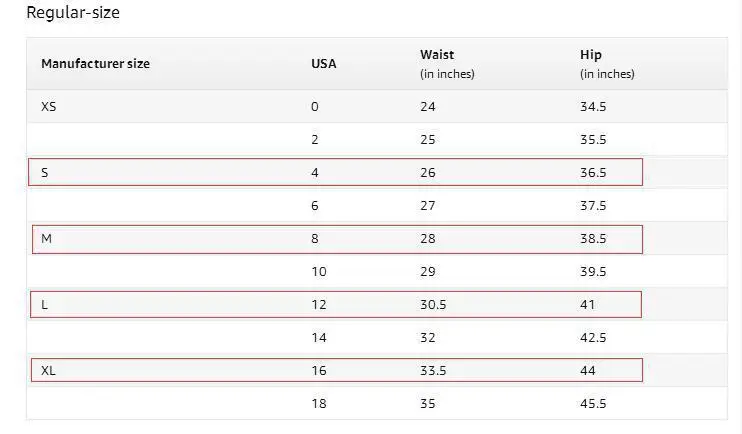Select the highlighted S size row label

click(x=44, y=172)
